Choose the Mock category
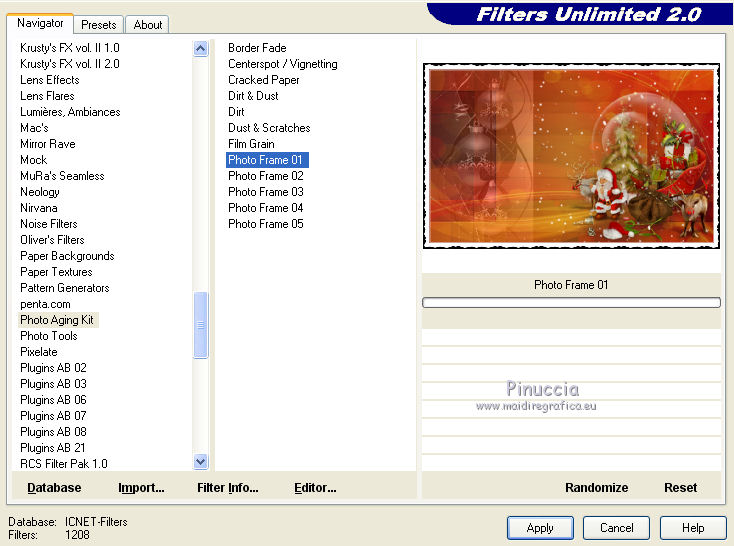 34,160
